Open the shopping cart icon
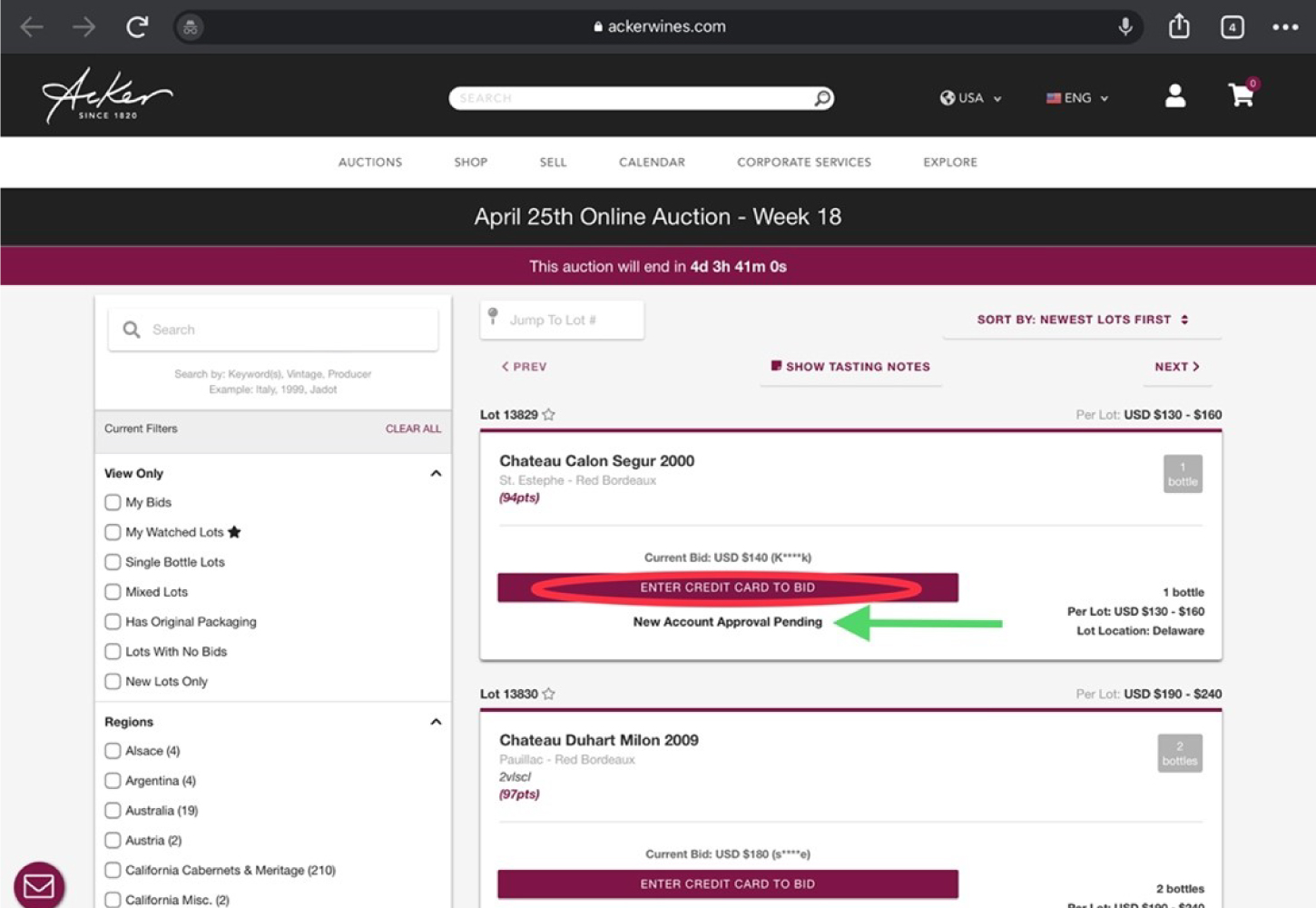This screenshot has width=1316, height=908. tap(1241, 95)
